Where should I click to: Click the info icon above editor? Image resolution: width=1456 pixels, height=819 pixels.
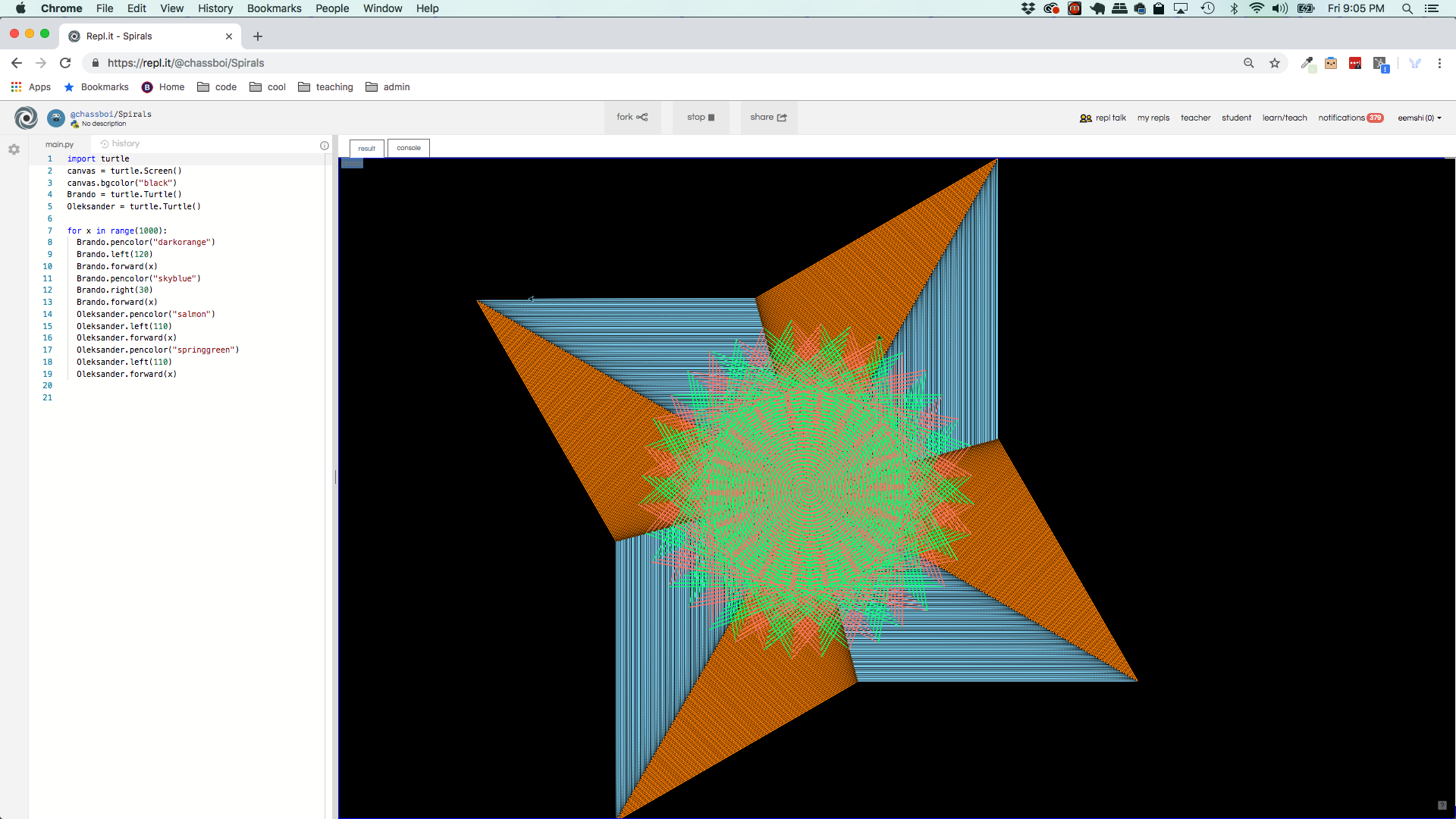coord(325,145)
